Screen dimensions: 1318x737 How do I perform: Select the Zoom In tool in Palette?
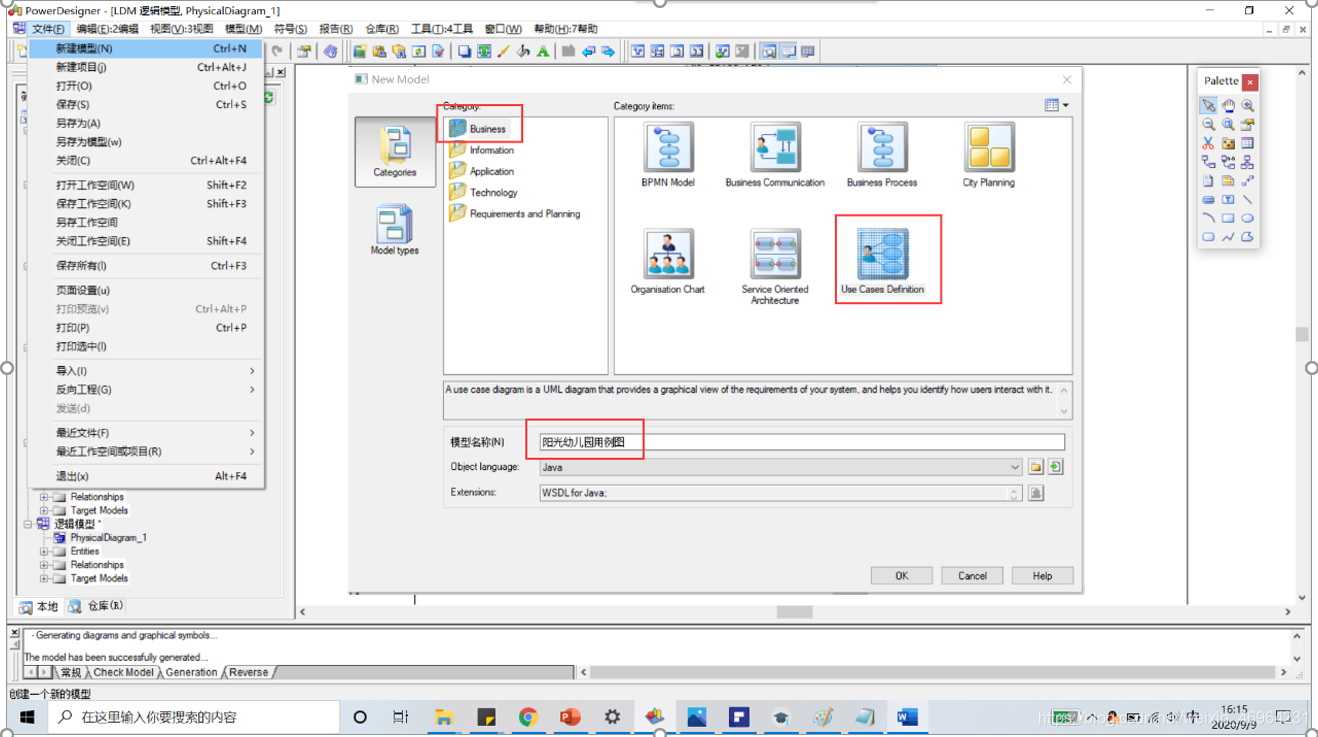tap(1247, 105)
